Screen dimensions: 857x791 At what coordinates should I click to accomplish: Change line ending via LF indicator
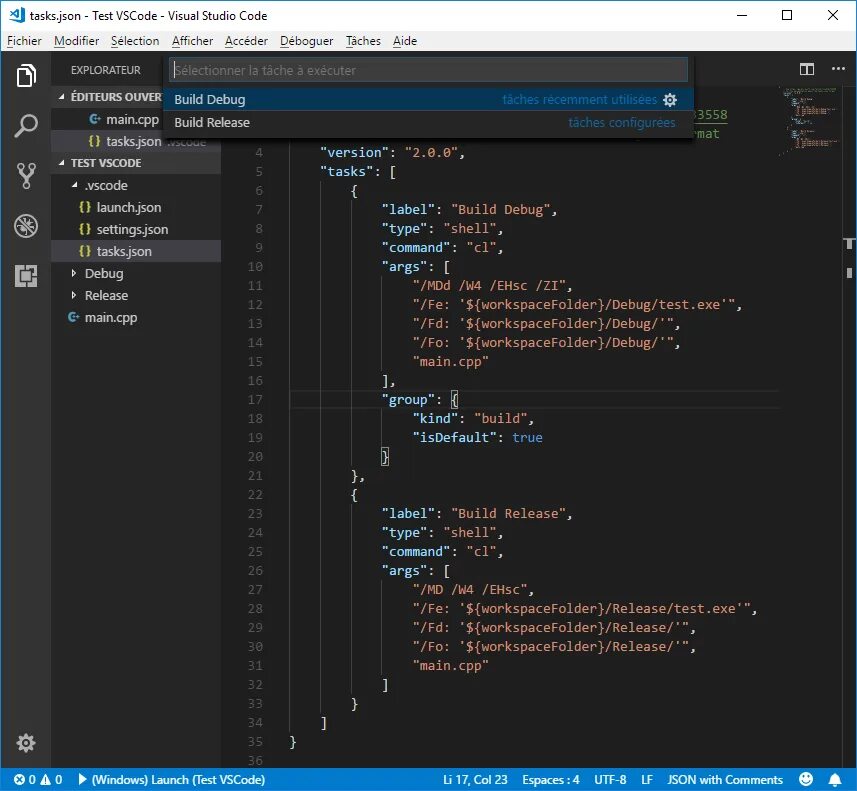[647, 780]
